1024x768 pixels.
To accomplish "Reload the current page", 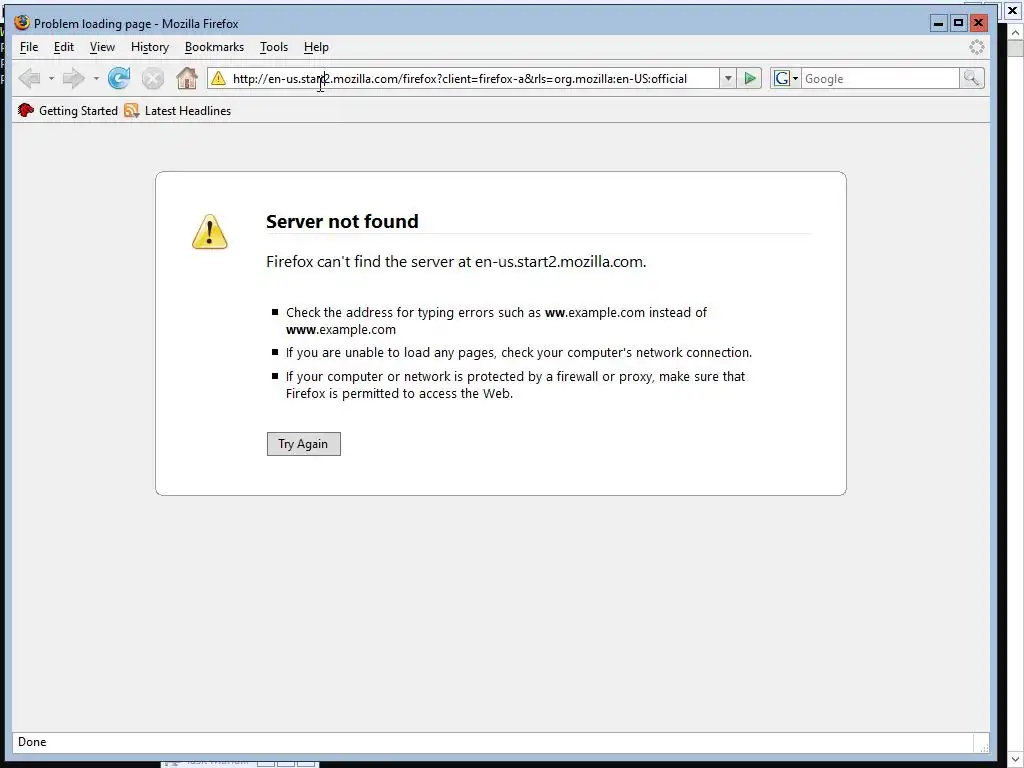I will 119,78.
